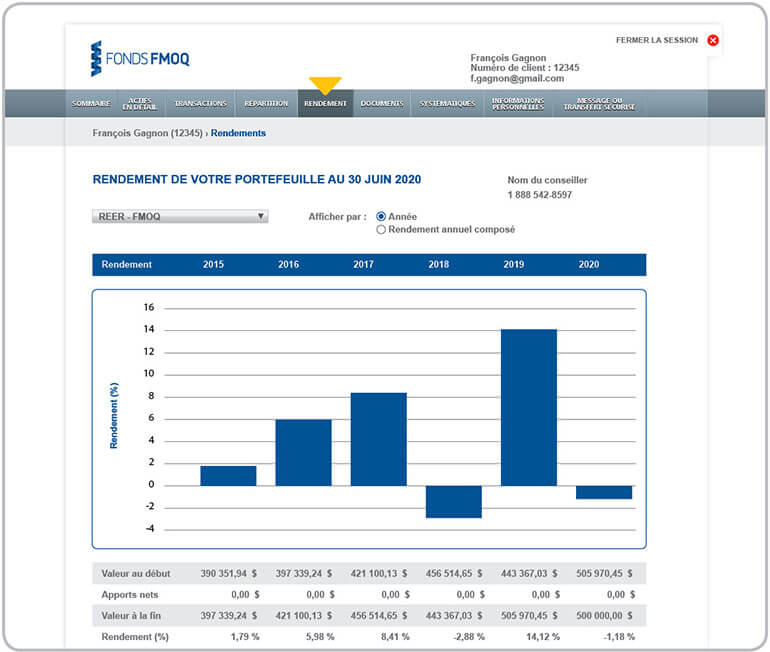Click the negative 2018 bar in chart
The height and width of the screenshot is (652, 770).
454,502
